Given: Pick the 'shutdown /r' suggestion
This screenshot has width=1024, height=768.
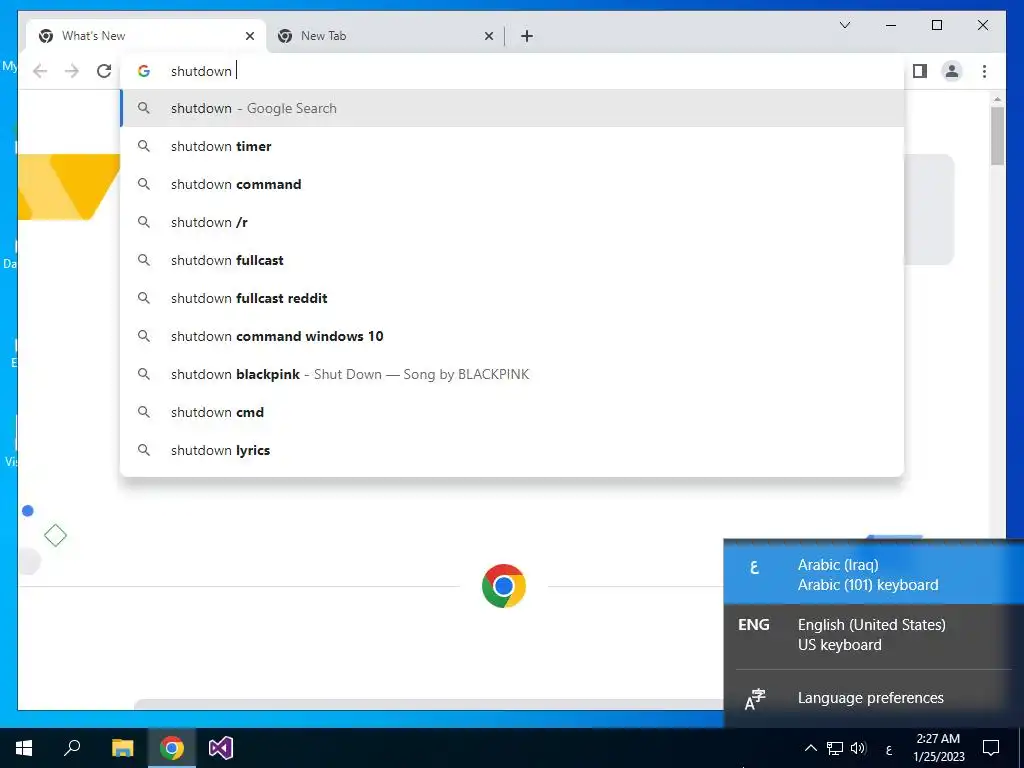Looking at the screenshot, I should [x=513, y=222].
